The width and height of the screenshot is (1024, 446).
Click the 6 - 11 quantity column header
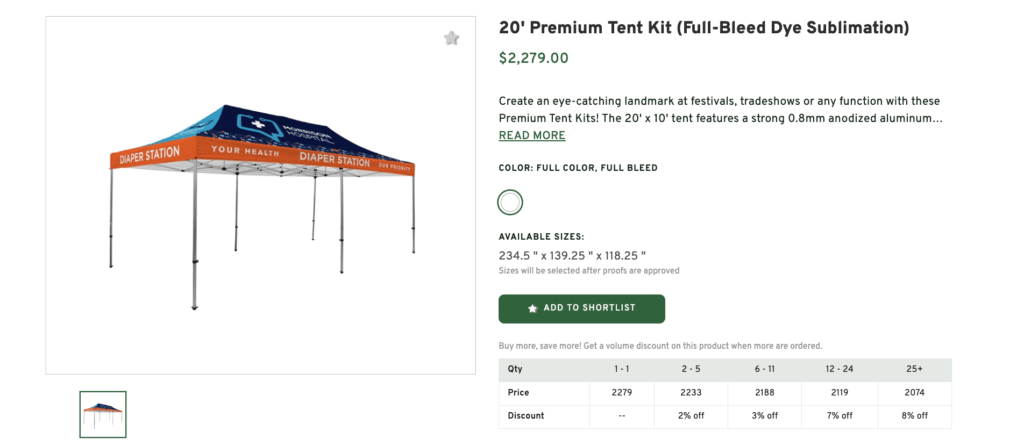tap(766, 369)
